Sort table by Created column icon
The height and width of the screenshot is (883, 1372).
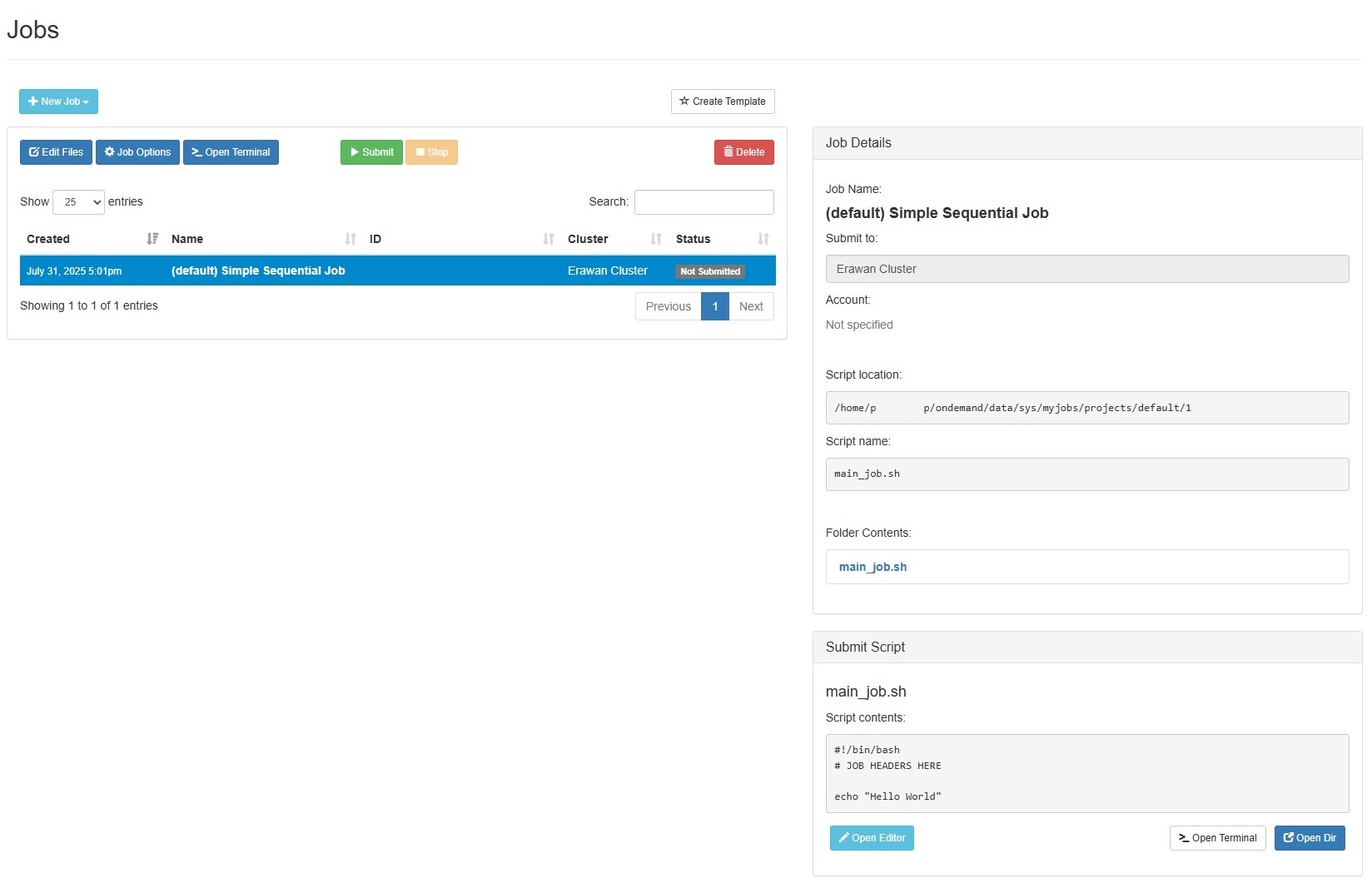click(x=152, y=239)
